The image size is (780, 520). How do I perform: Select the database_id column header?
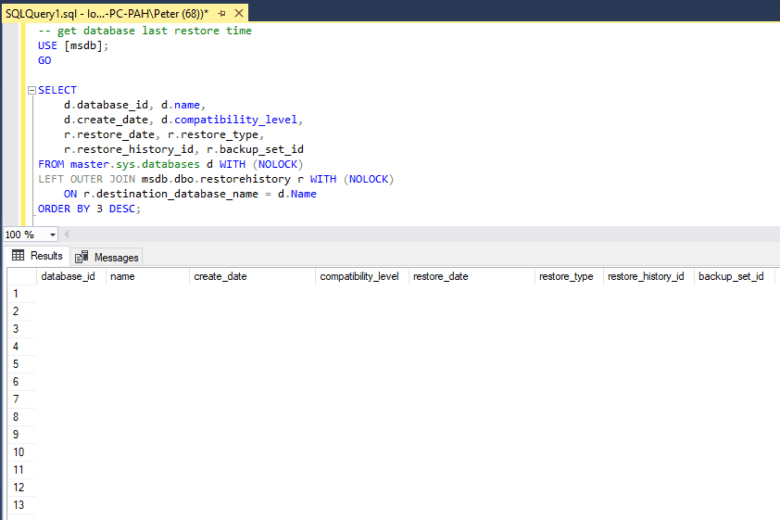coord(68,276)
